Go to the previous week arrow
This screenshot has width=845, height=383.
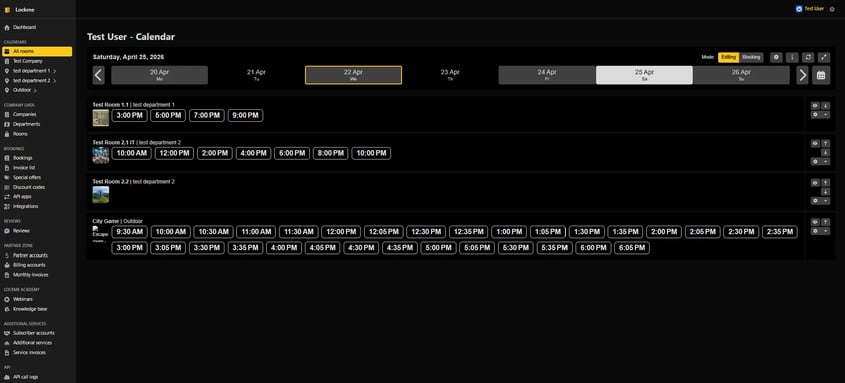click(98, 75)
